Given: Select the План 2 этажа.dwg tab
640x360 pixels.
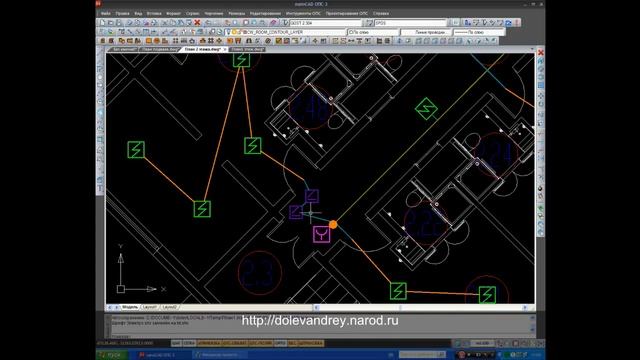Looking at the screenshot, I should [x=202, y=49].
